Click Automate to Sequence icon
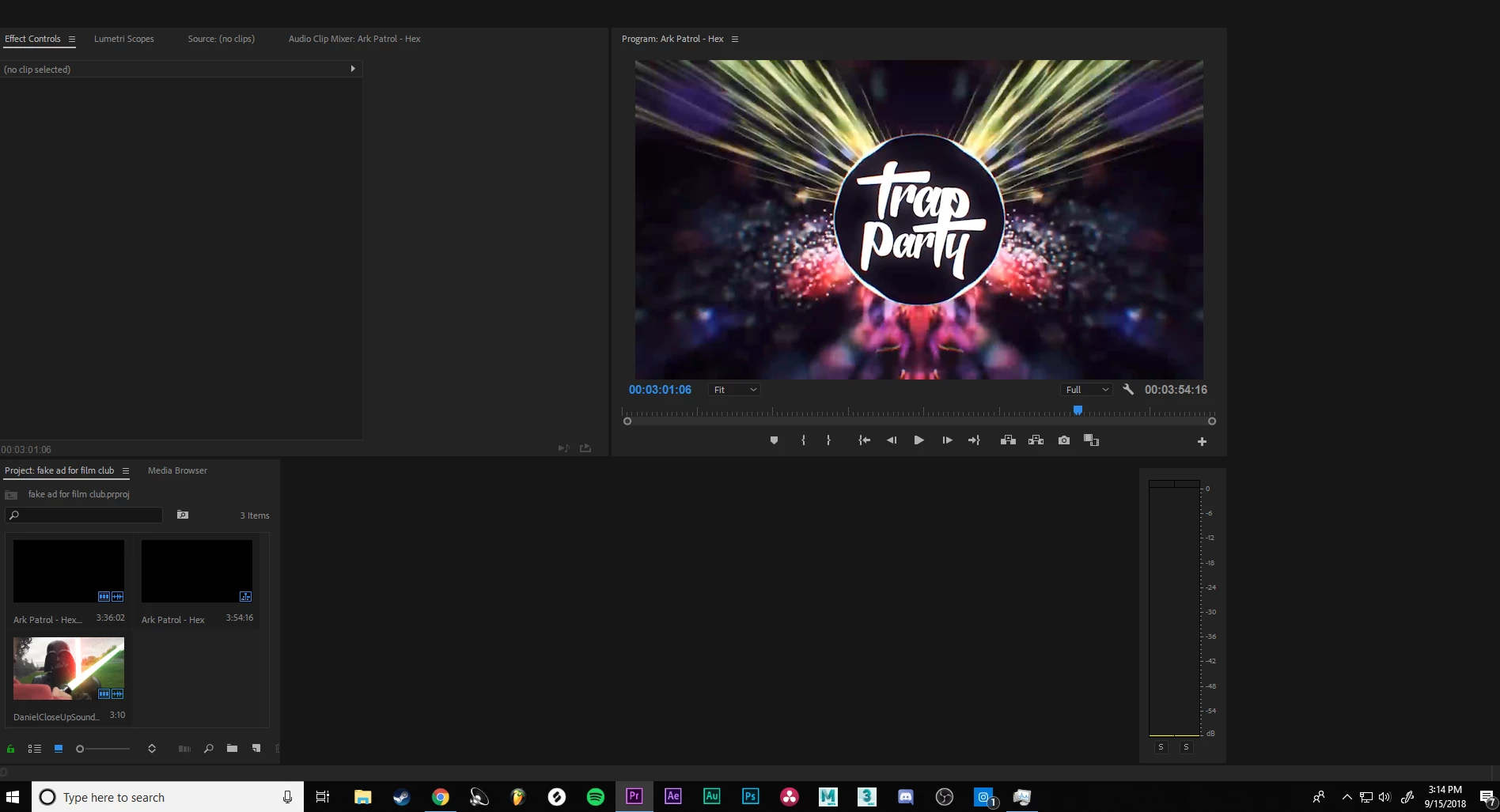 (184, 749)
